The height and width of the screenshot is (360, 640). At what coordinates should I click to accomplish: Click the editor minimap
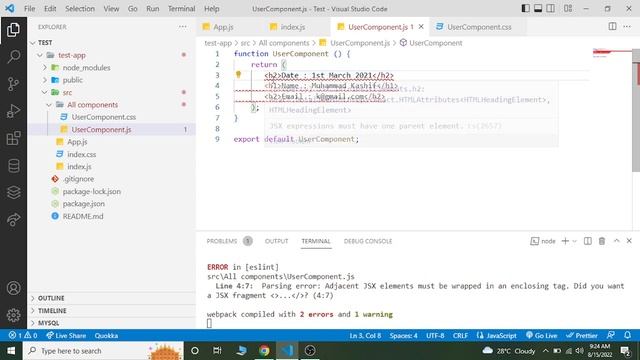(611, 53)
